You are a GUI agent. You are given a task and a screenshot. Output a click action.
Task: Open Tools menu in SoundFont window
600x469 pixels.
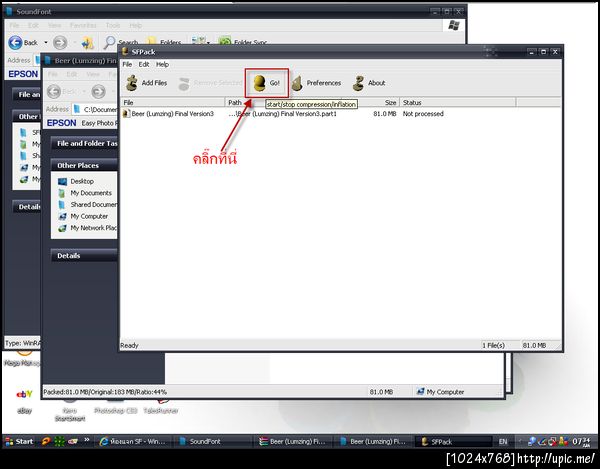pos(113,25)
